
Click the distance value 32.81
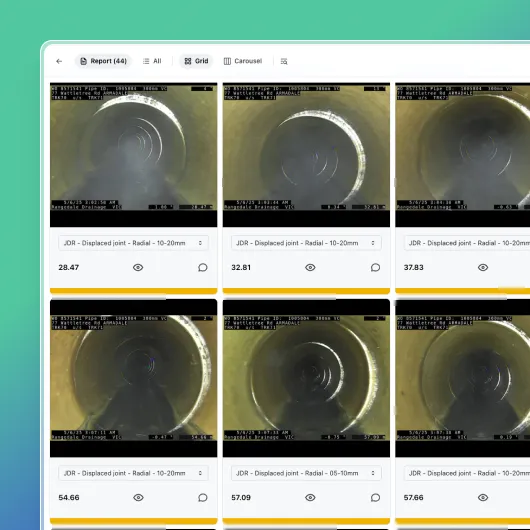(x=241, y=267)
